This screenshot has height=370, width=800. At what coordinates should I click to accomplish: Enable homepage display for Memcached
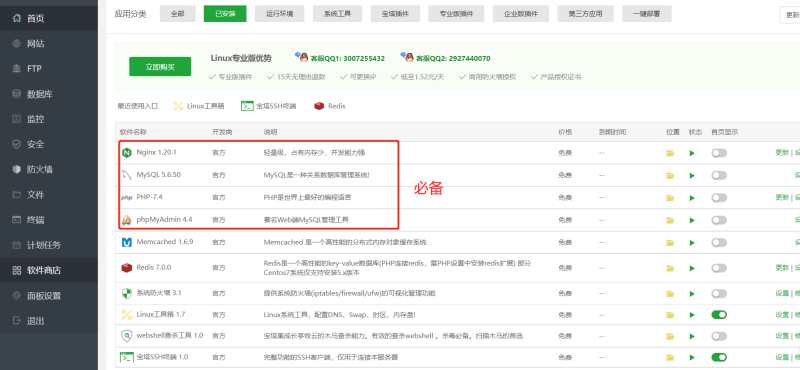pyautogui.click(x=719, y=242)
